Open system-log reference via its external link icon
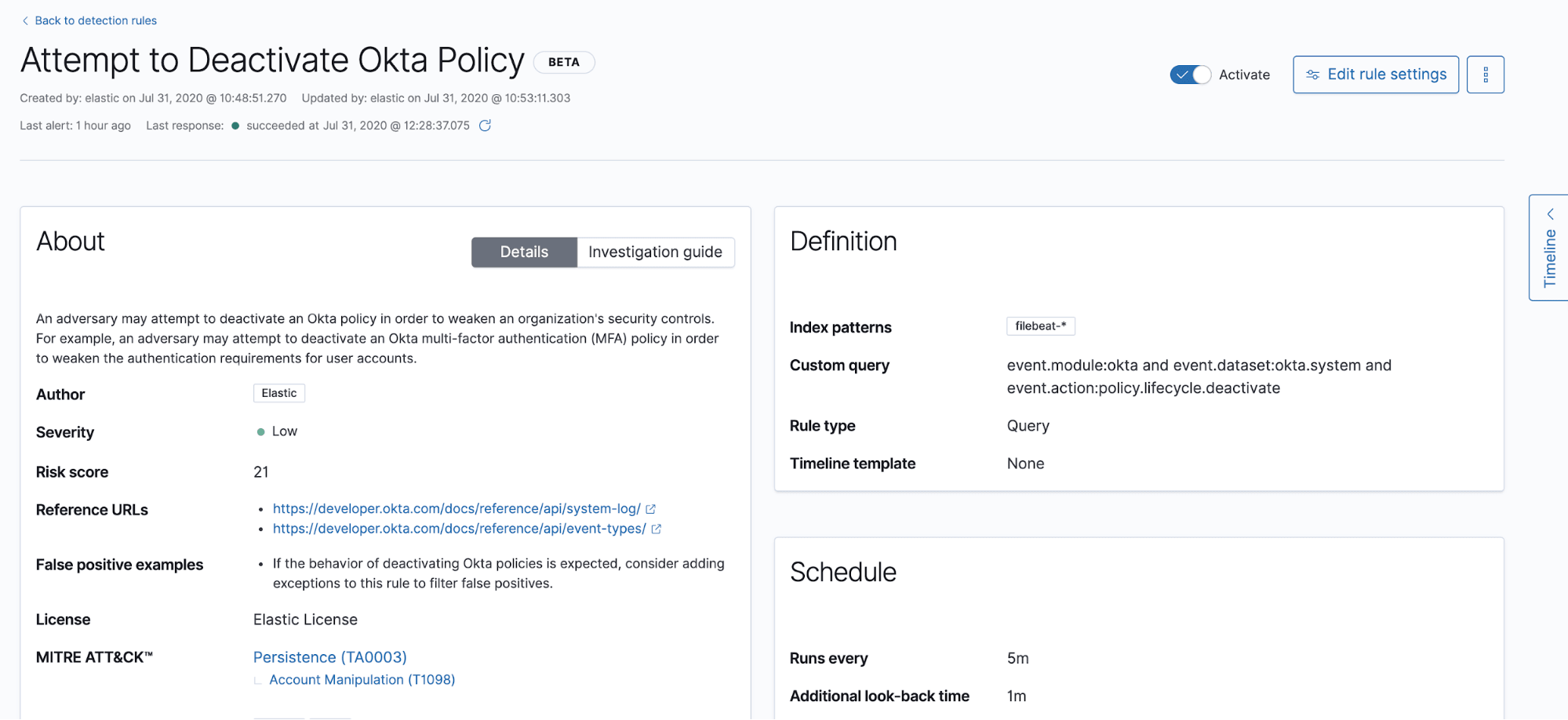 click(x=651, y=508)
